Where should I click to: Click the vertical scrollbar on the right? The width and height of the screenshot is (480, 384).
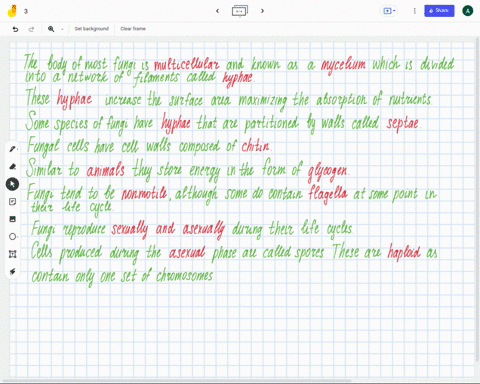[478, 200]
